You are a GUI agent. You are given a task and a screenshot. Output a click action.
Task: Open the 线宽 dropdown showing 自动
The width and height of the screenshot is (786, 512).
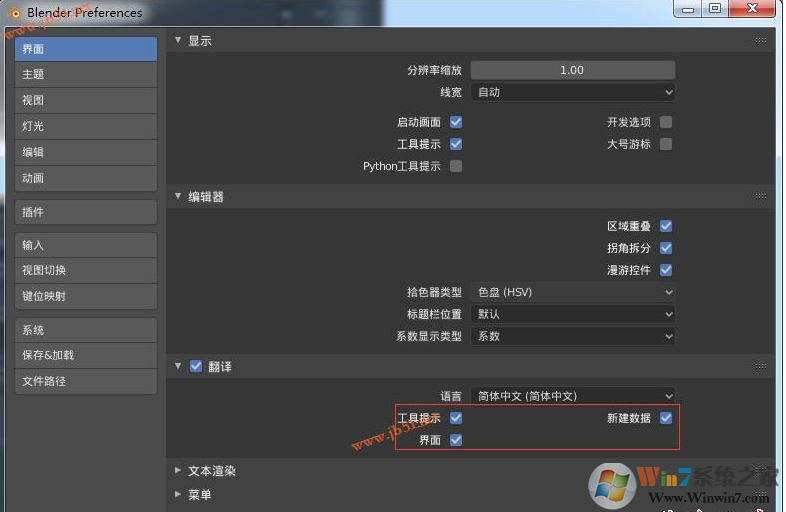[572, 92]
